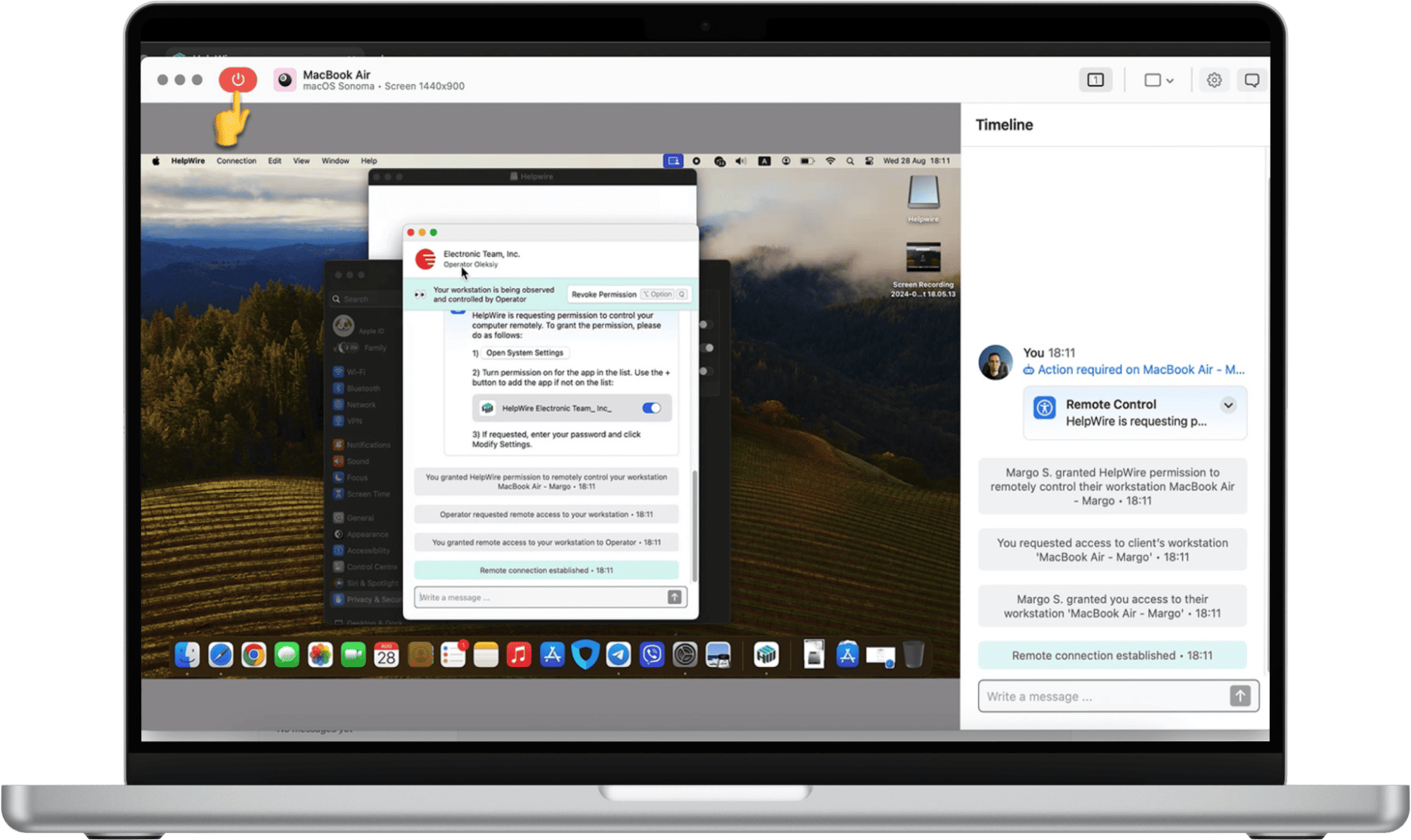Click Open System Settings button in instructions

coord(524,353)
